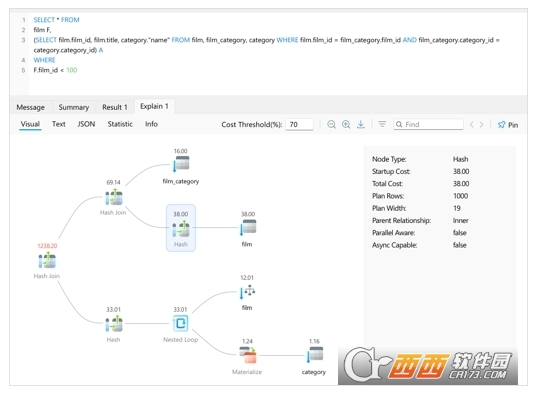Open the filter options icon
The width and height of the screenshot is (538, 395).
pyautogui.click(x=382, y=124)
